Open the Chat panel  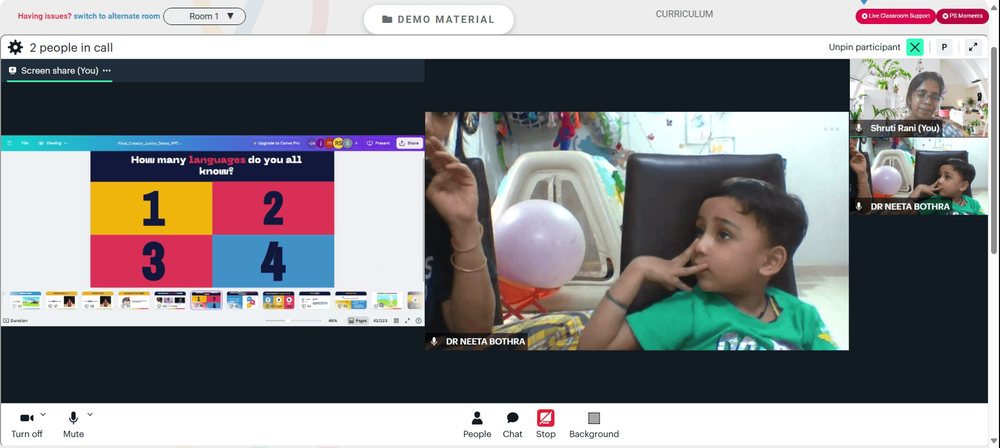(x=512, y=425)
